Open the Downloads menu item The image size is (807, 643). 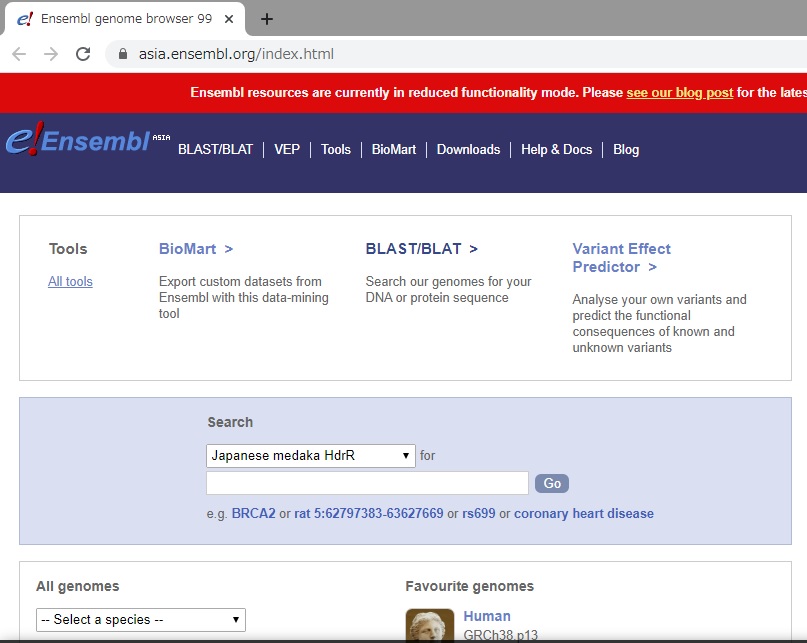point(468,149)
